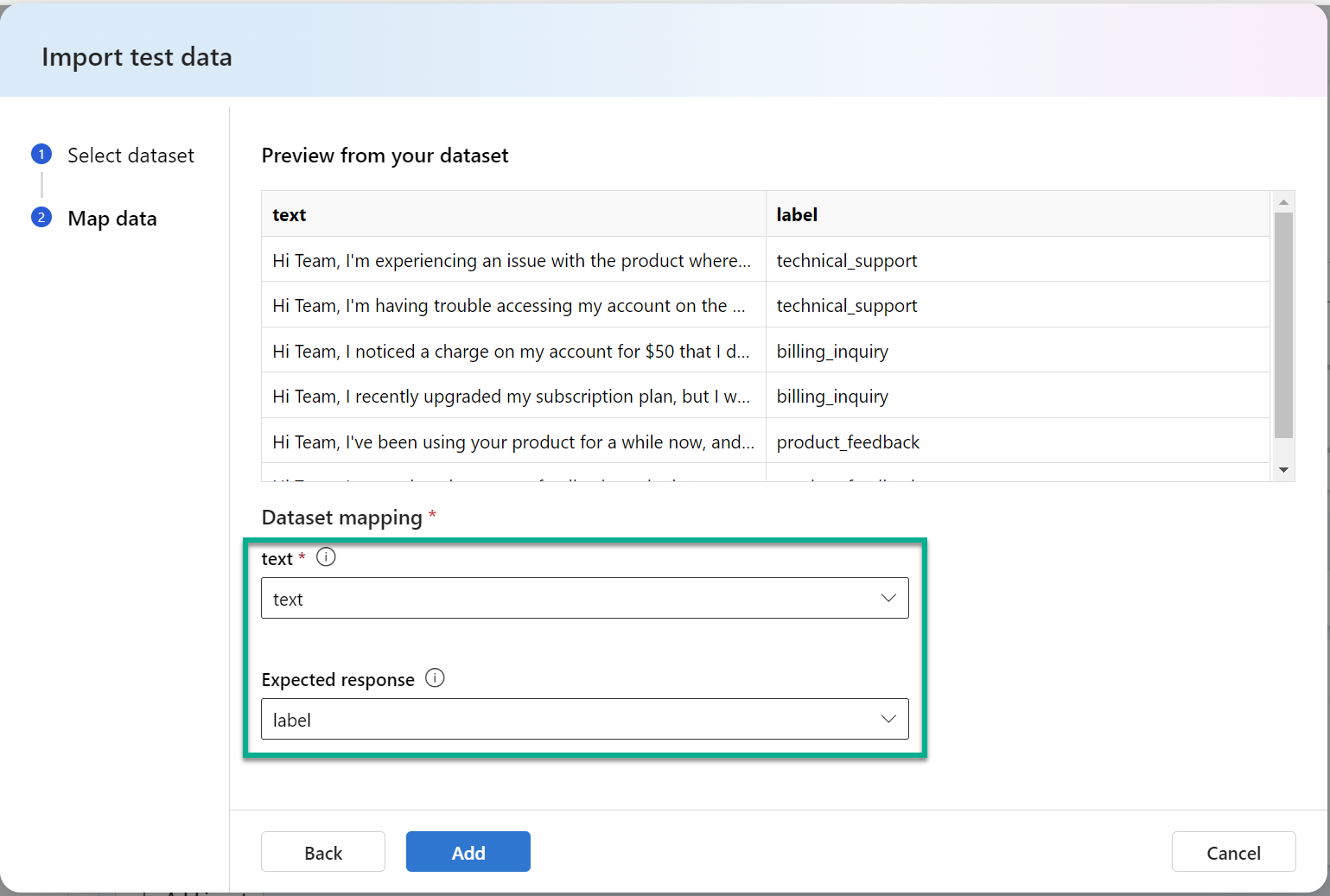Screen dimensions: 1330x896
Task: Click the info icon beside the text field label
Action: click(x=326, y=557)
